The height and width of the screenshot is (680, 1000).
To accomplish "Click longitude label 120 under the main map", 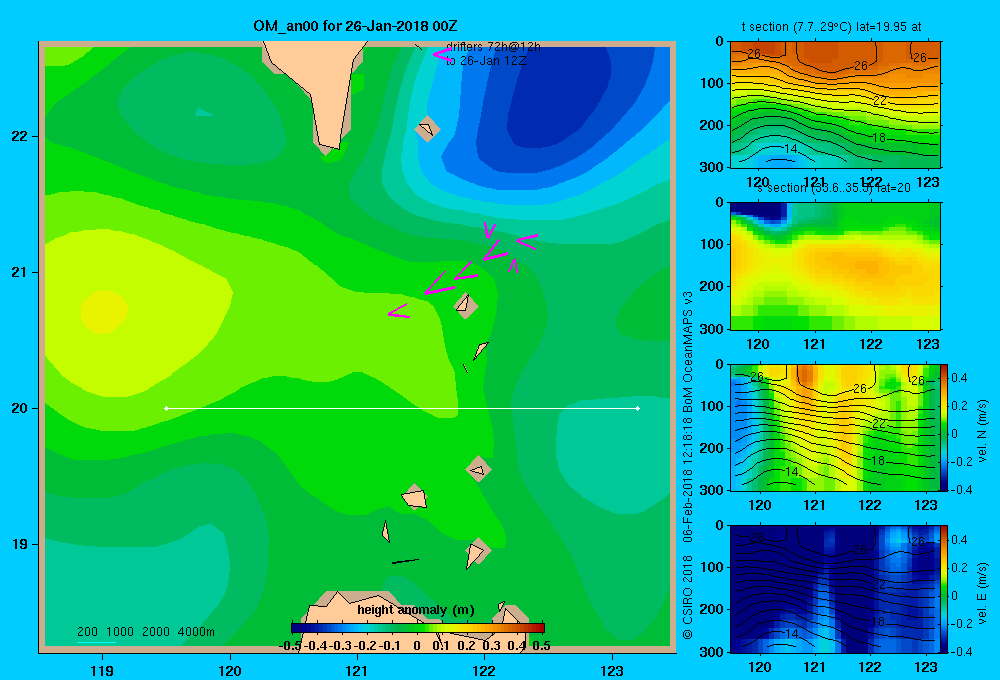I will click(x=230, y=670).
